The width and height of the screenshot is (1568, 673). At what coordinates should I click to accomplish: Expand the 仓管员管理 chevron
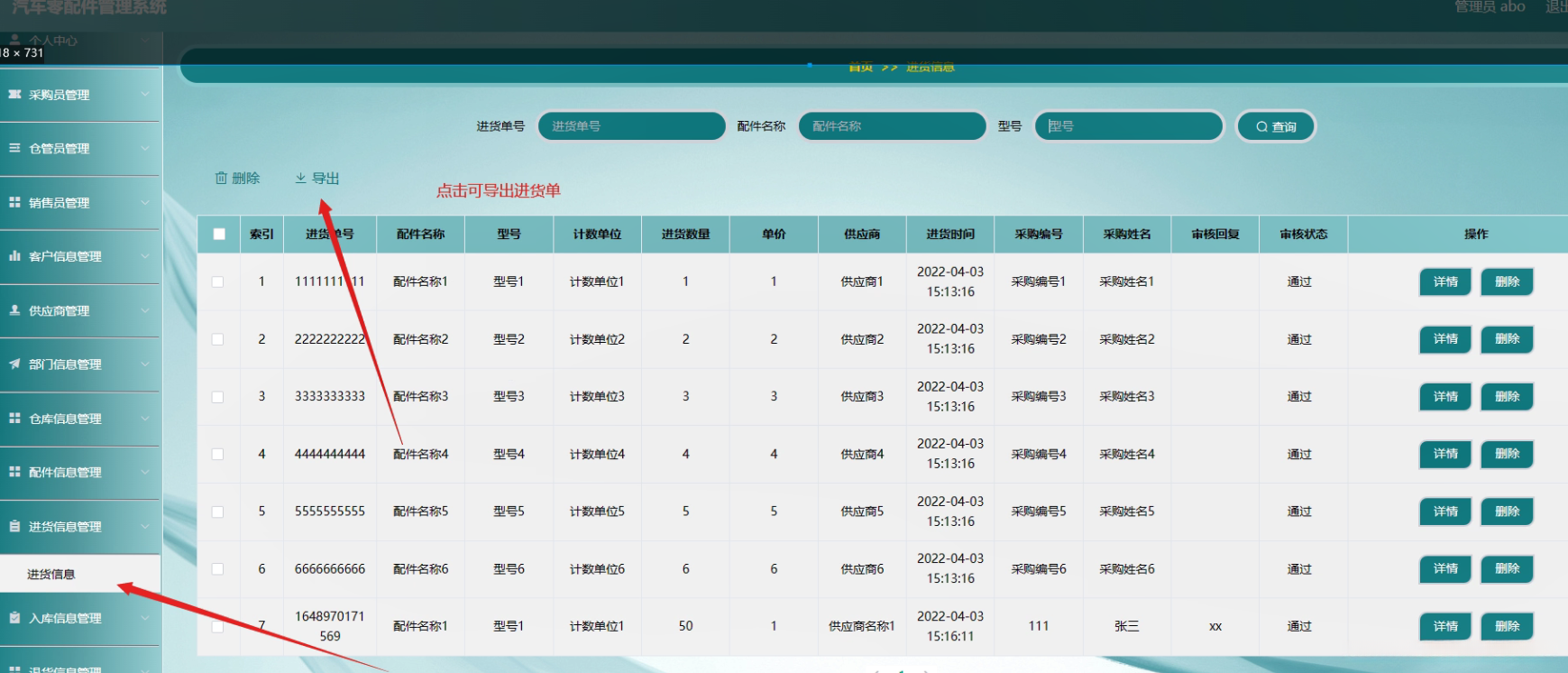click(145, 148)
